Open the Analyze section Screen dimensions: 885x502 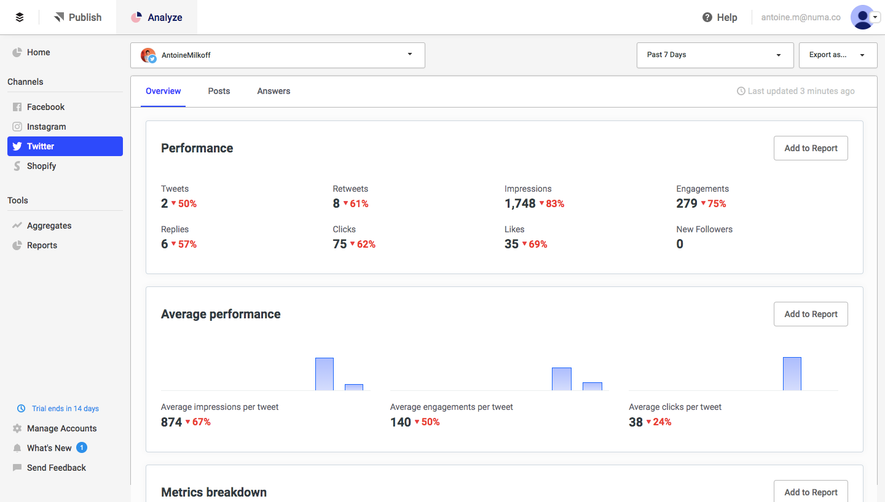coord(157,18)
